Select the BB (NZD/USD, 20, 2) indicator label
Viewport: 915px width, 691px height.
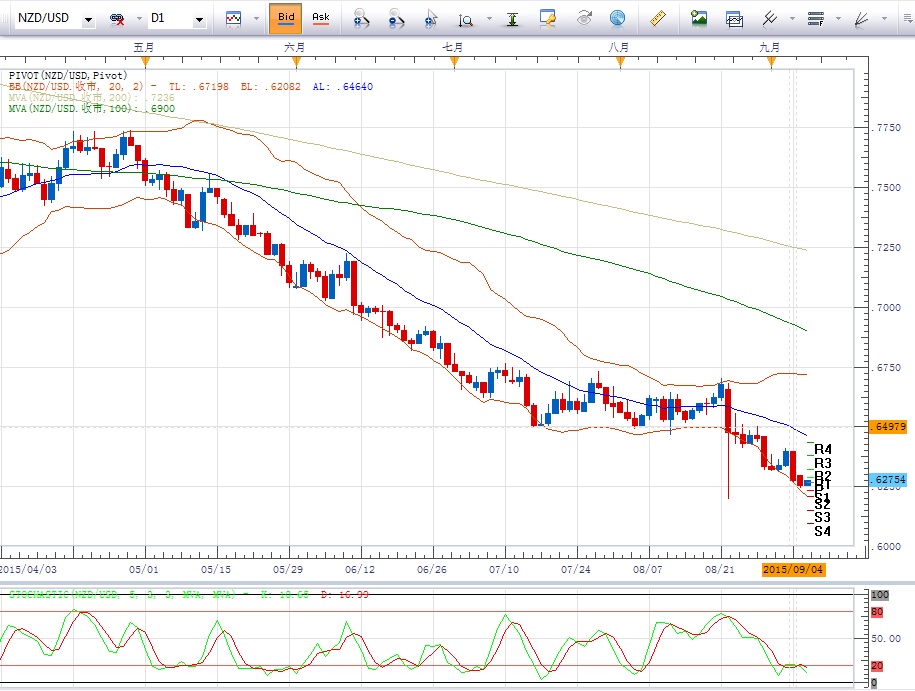point(76,86)
